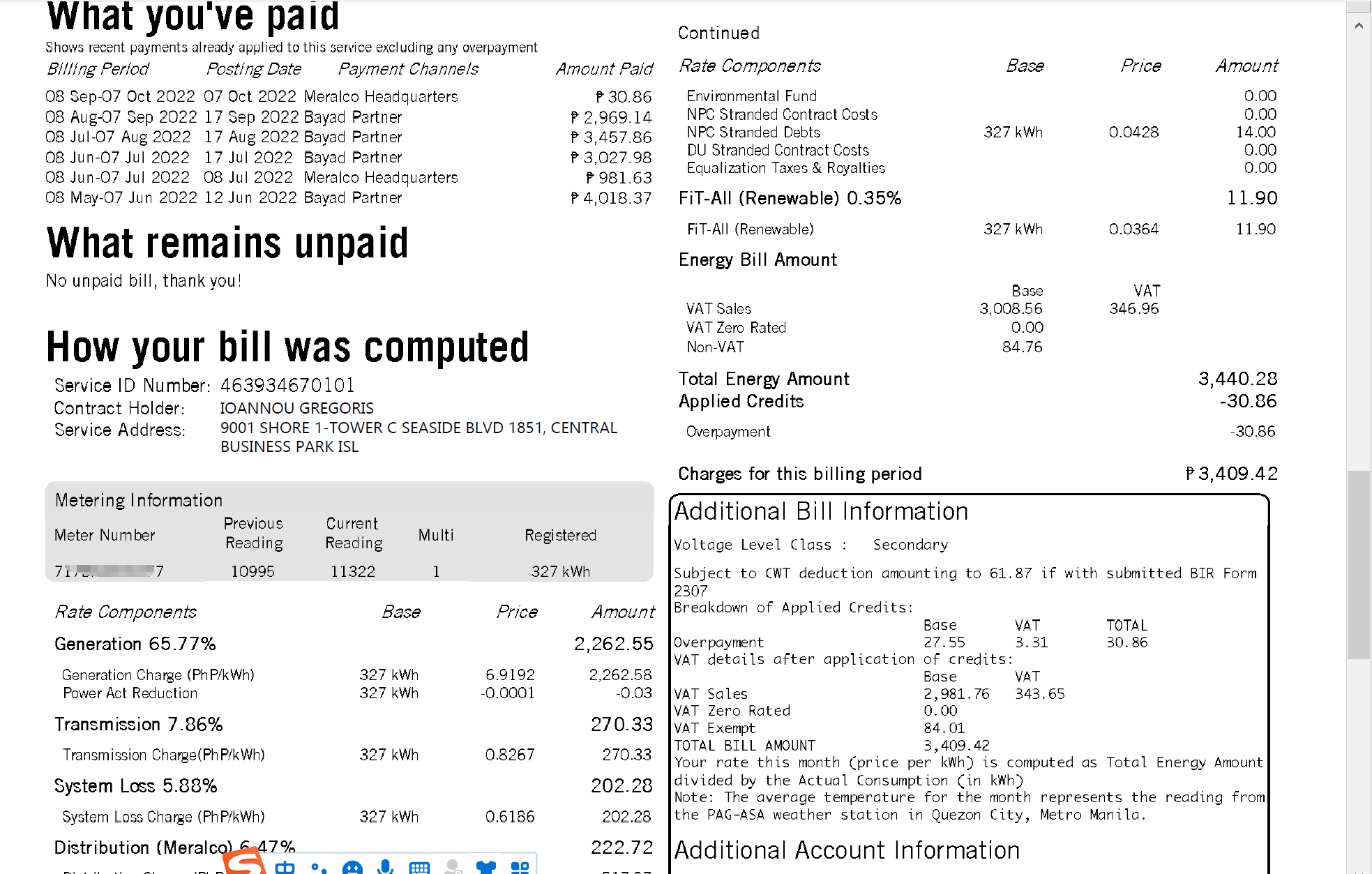The image size is (1372, 874).
Task: Click the blurred meter number value
Action: [109, 571]
